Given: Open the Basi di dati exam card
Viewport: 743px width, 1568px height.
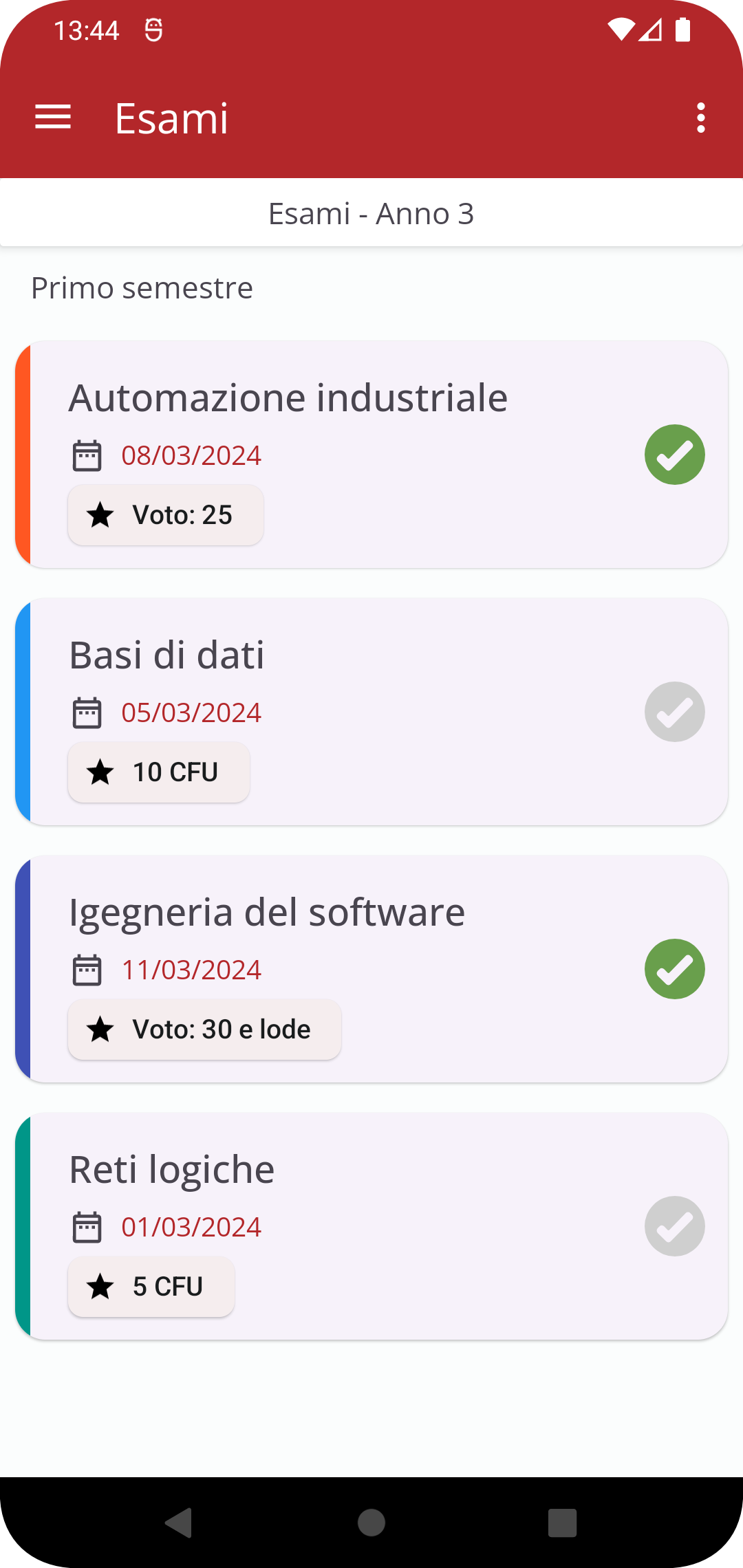Looking at the screenshot, I should pyautogui.click(x=371, y=712).
